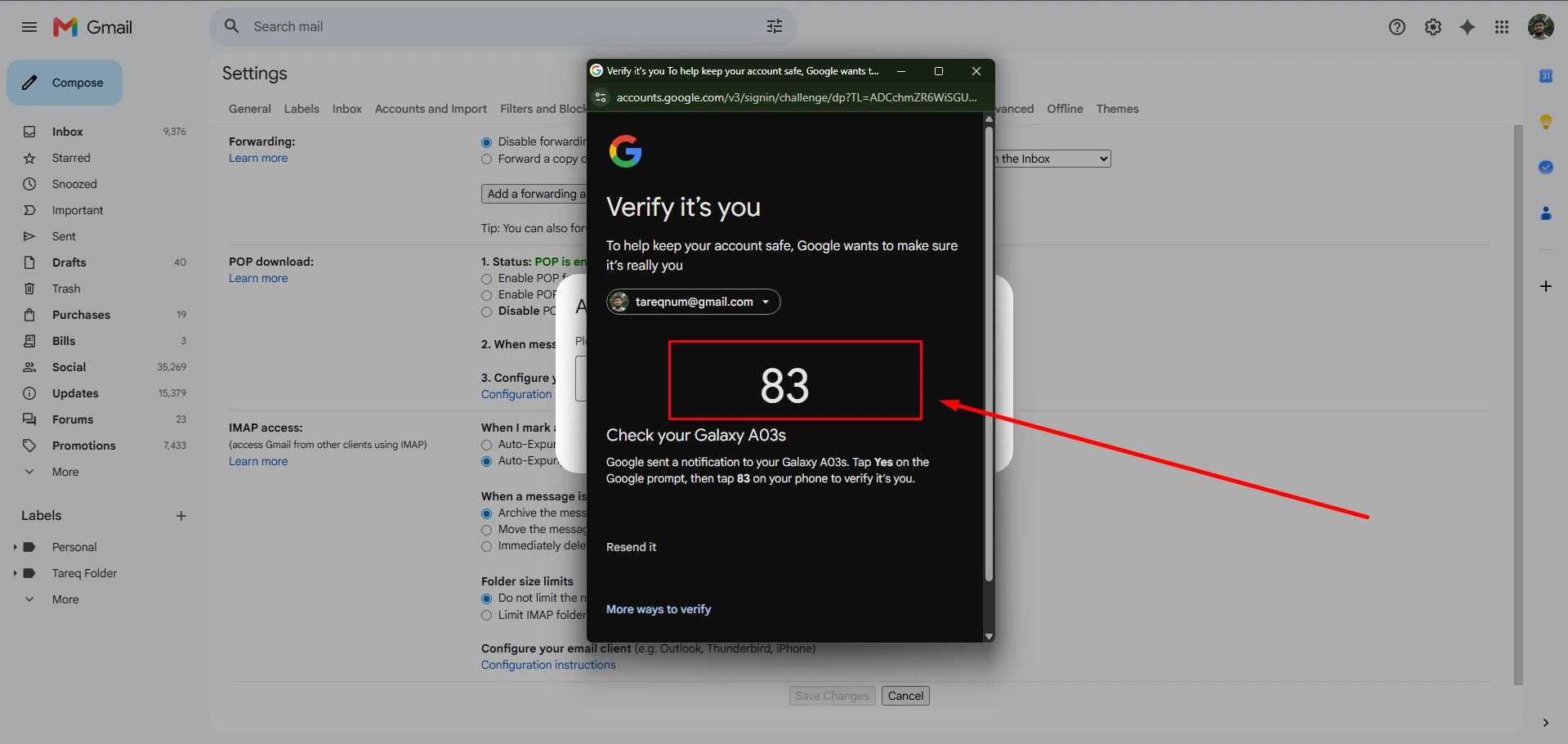Screen dimensions: 1568x744
Task: Open the Purchases category
Action: click(105, 315)
